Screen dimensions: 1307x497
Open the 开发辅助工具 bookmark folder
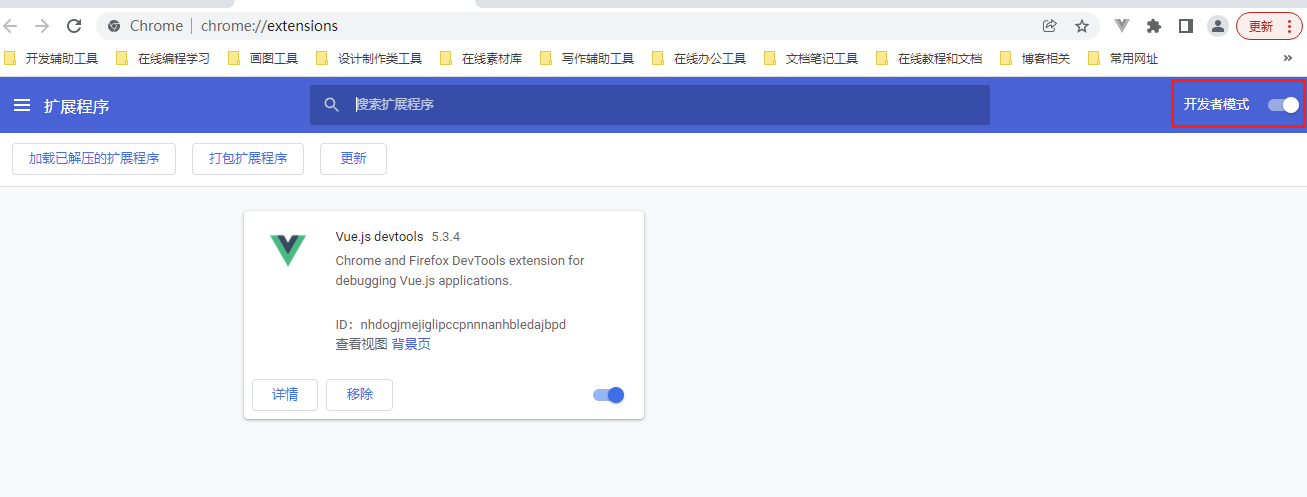pos(51,59)
